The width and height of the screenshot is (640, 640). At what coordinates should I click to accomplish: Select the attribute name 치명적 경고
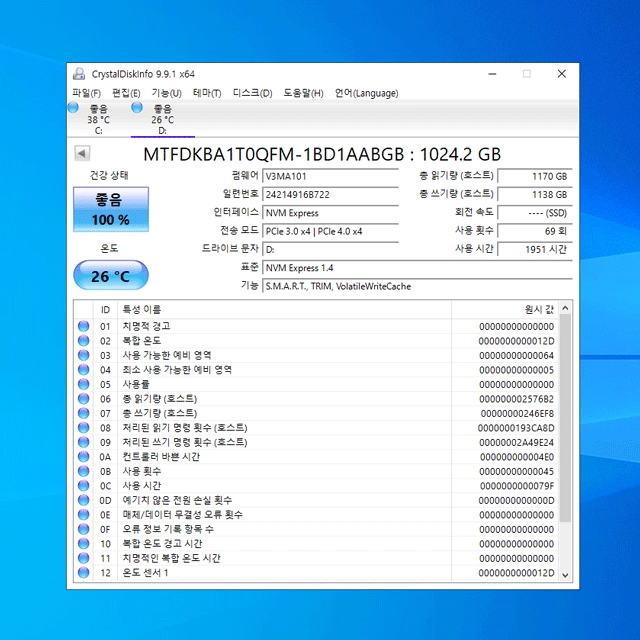[x=146, y=326]
